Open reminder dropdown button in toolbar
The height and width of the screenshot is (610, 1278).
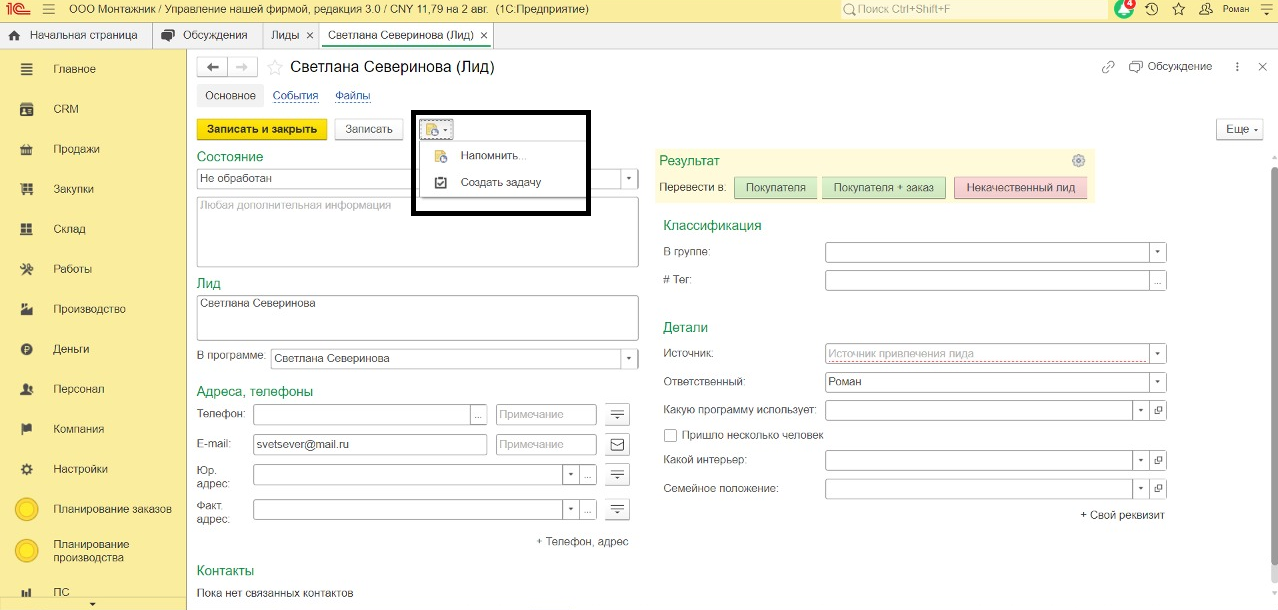(x=436, y=129)
